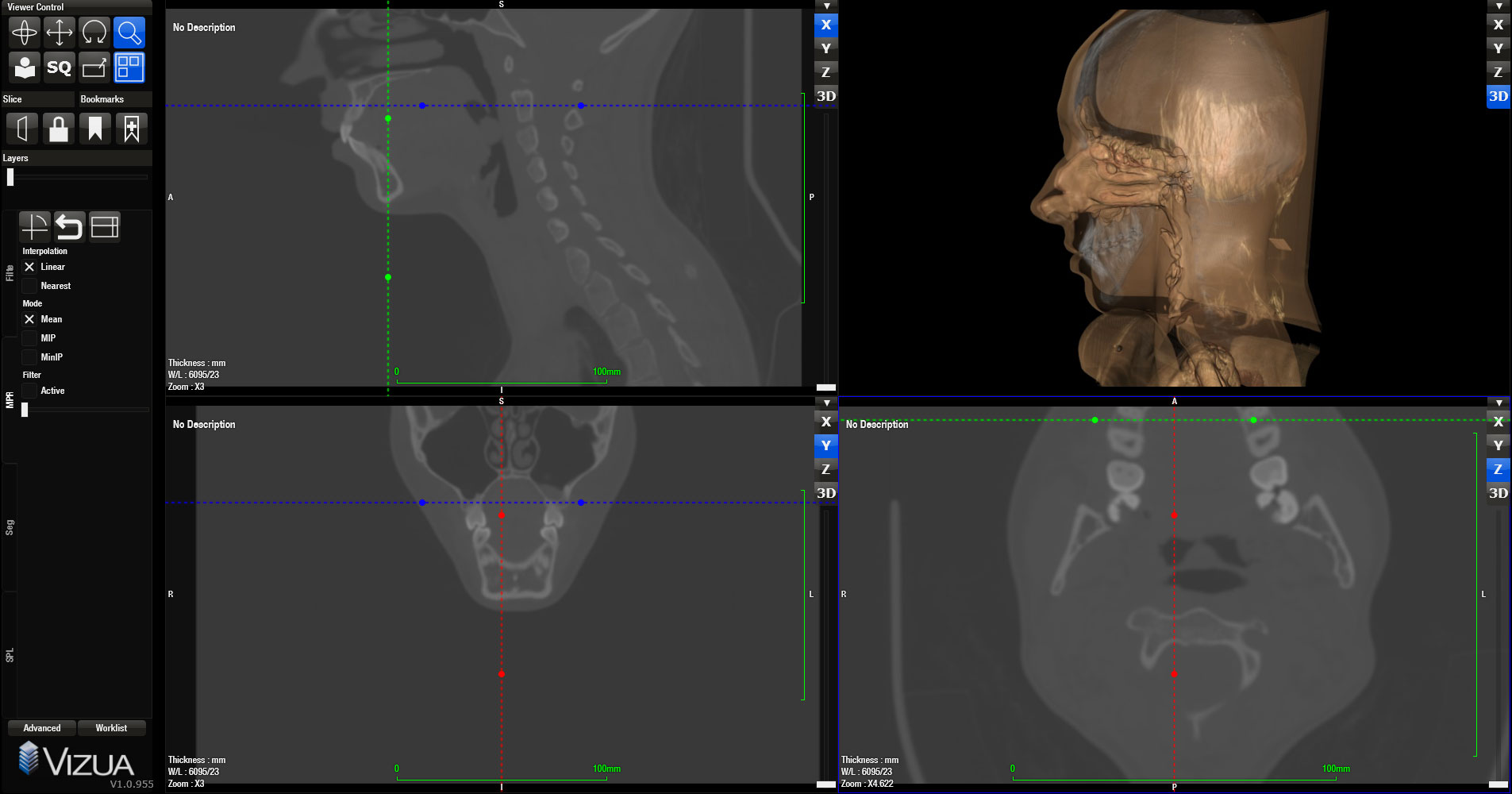Screen dimensions: 1512x794
Task: Click the SQ viewer control button
Action: [60, 67]
